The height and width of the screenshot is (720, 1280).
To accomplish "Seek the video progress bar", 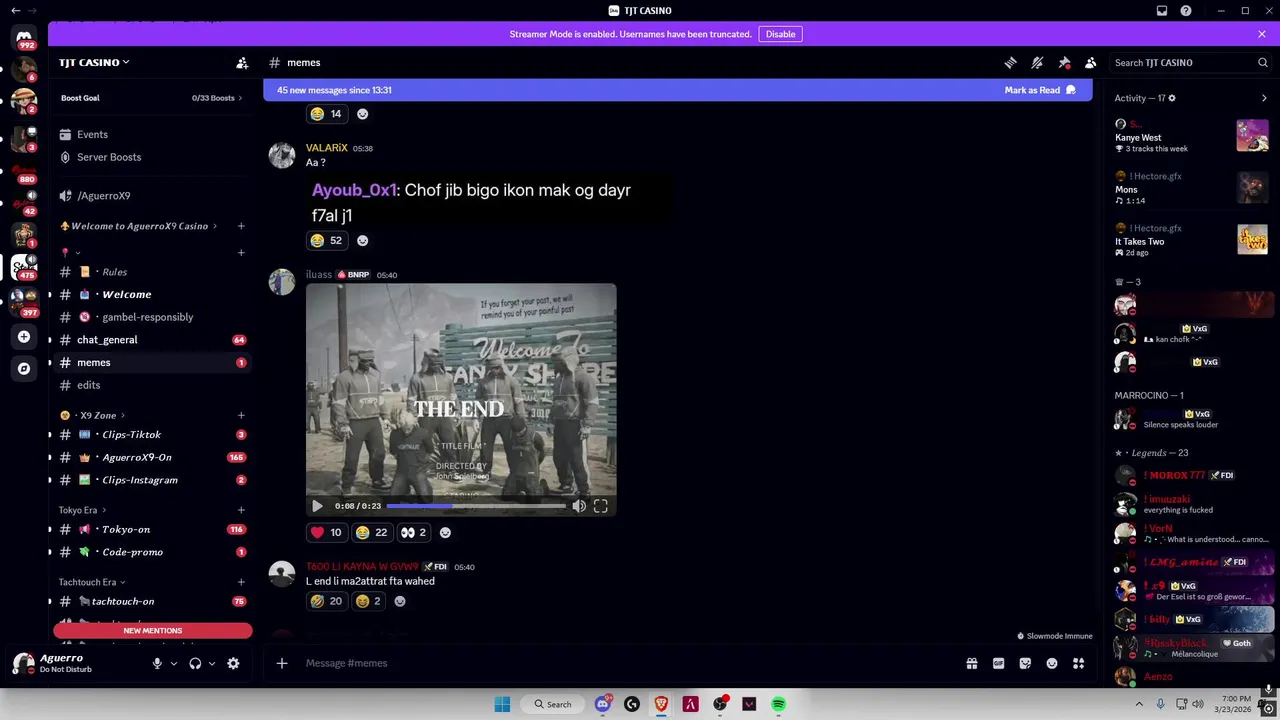I will 476,506.
